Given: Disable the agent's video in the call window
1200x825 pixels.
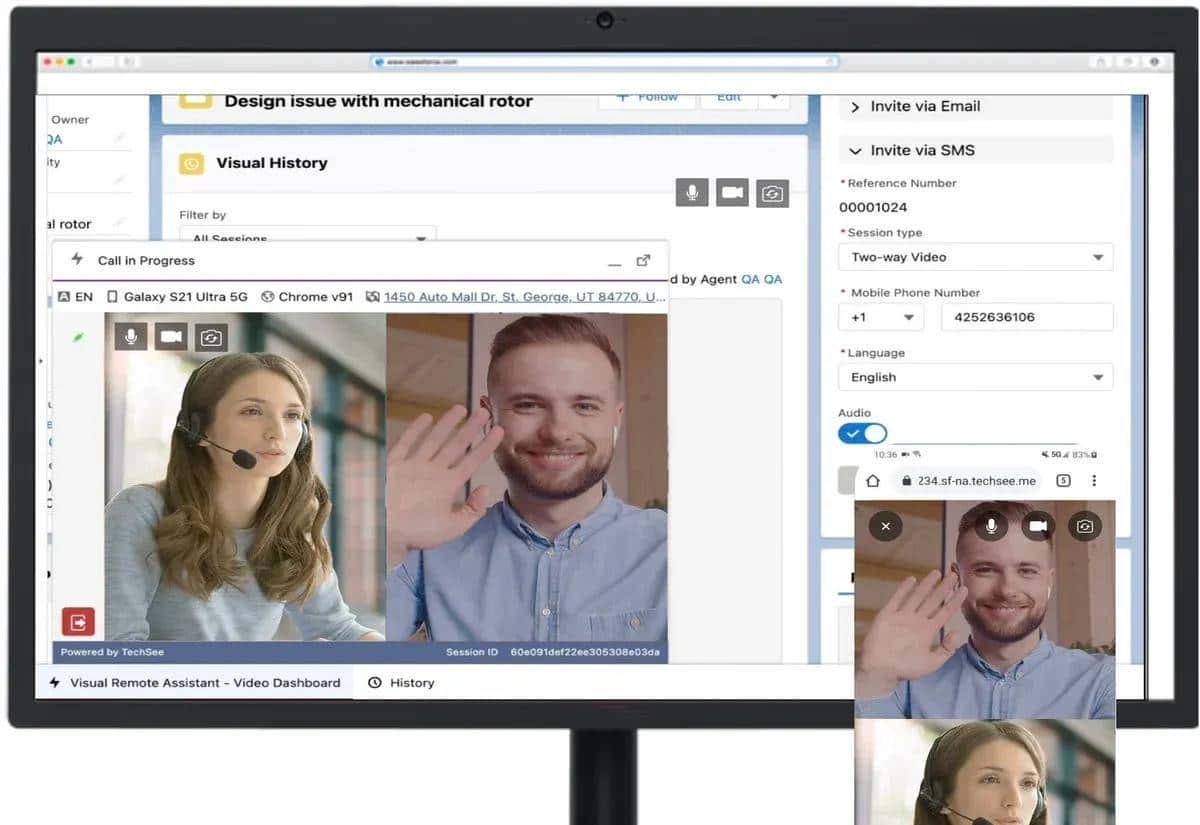Looking at the screenshot, I should pos(170,337).
